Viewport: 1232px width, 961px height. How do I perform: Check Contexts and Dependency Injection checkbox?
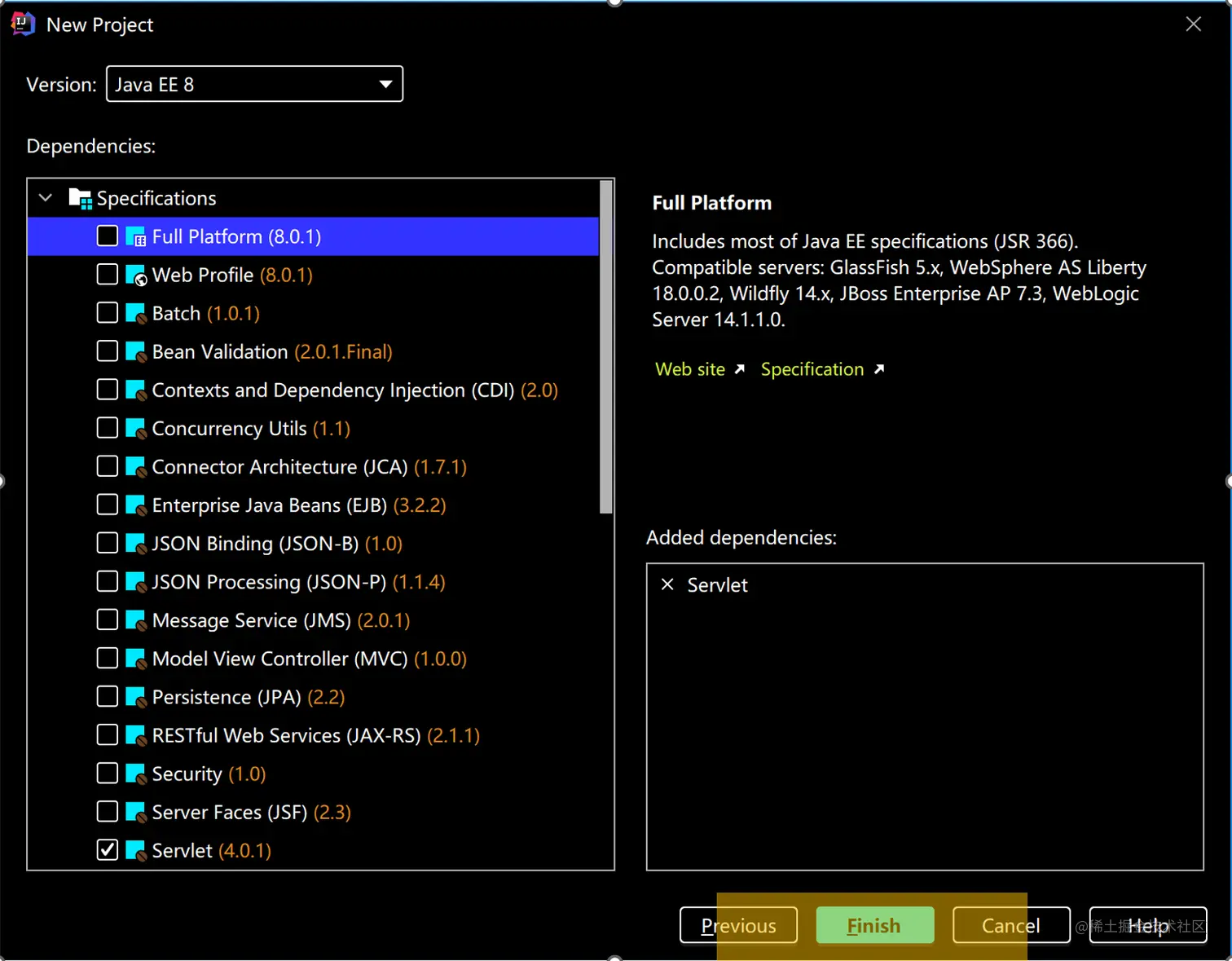pos(108,389)
